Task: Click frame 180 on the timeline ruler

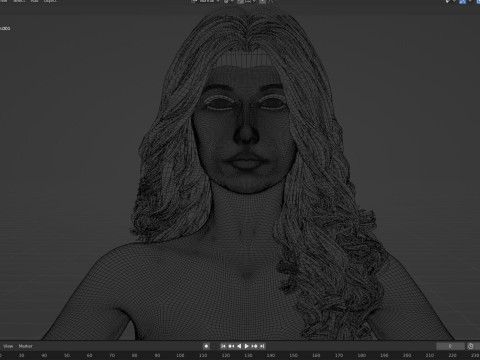Action: [362, 356]
